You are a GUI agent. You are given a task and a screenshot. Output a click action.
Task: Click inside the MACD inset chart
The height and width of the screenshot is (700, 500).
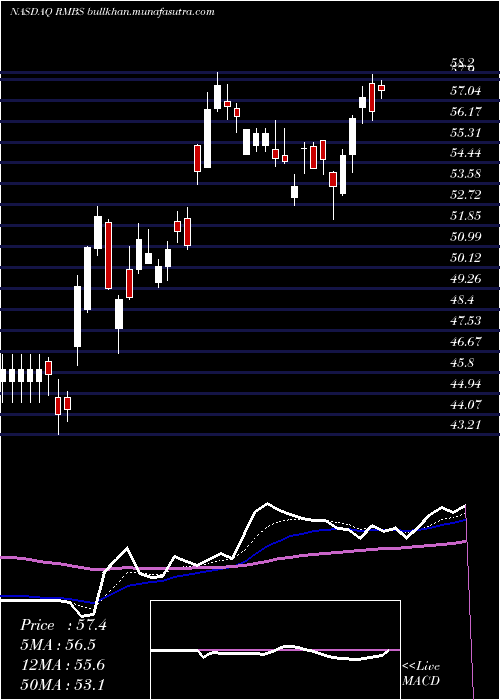(x=275, y=650)
